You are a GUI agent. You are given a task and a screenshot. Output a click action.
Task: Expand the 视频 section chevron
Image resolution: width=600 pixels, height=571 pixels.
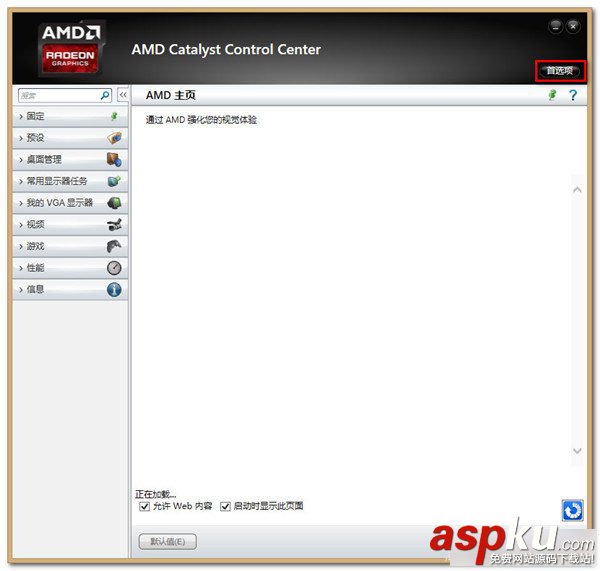click(21, 225)
